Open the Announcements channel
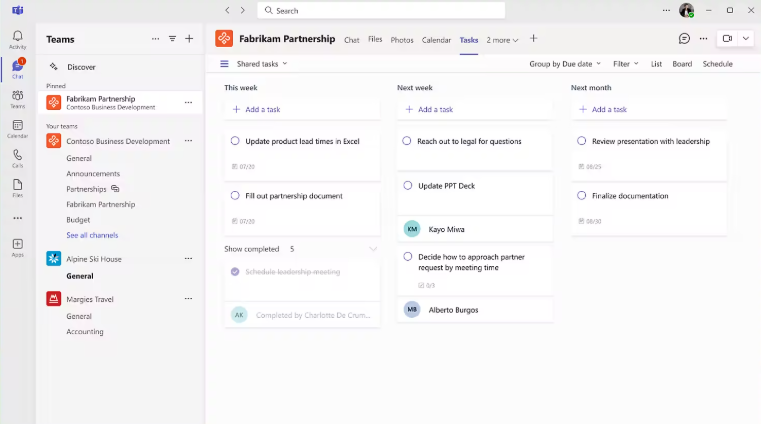This screenshot has height=424, width=761. 93,173
